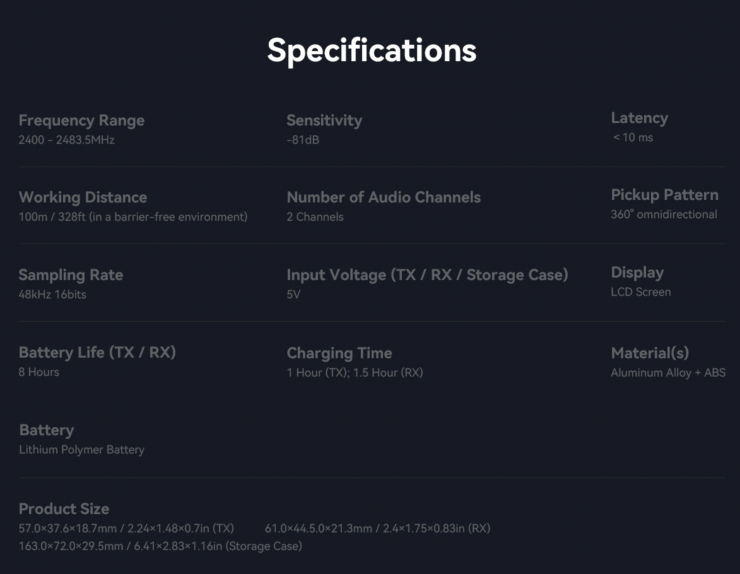740x574 pixels.
Task: Select the Storage Case dimensions line
Action: [x=160, y=546]
